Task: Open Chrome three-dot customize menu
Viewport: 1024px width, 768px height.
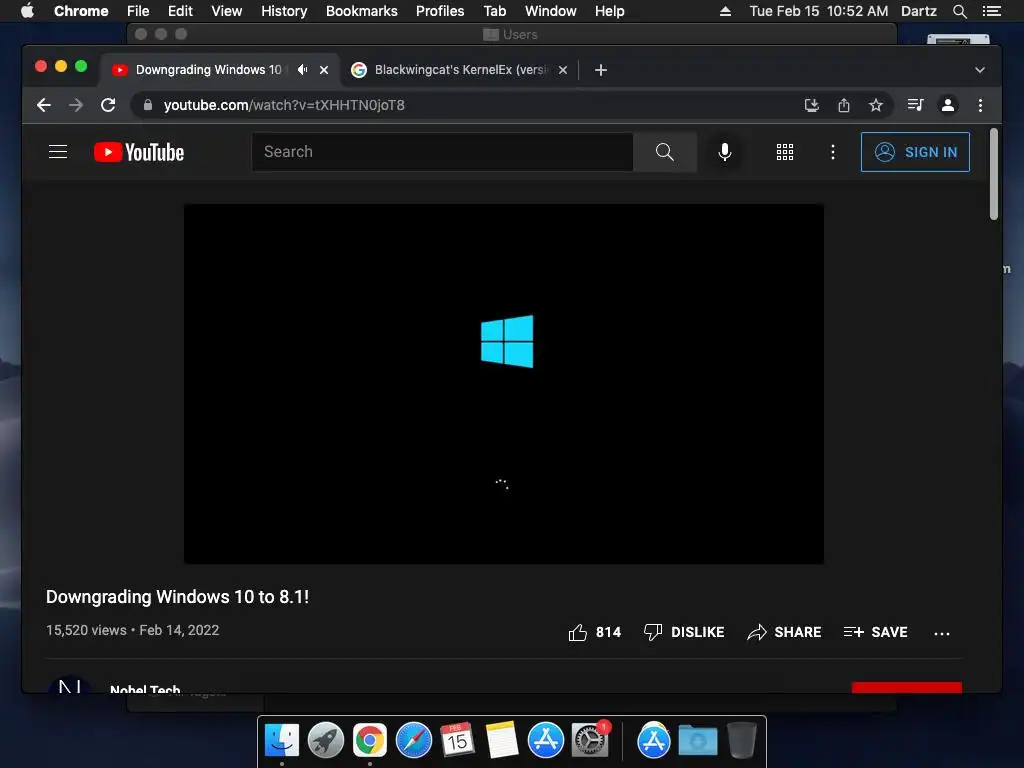Action: 980,105
